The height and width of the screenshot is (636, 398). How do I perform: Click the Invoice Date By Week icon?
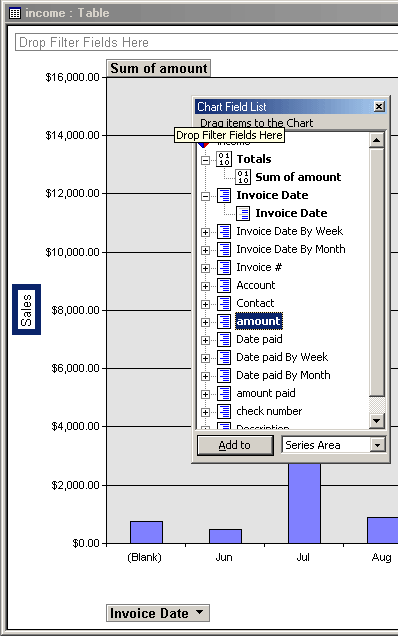(x=224, y=231)
